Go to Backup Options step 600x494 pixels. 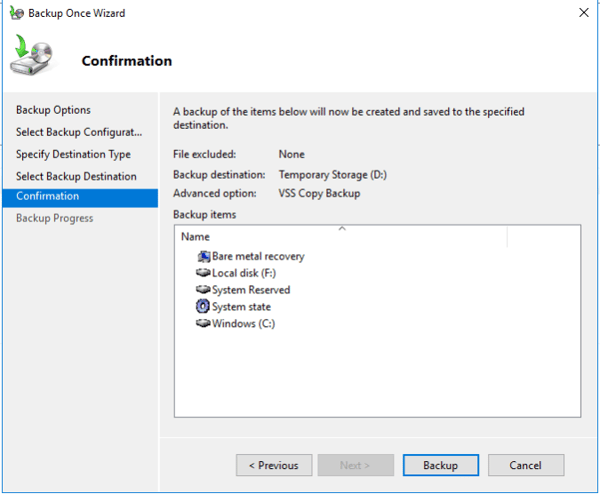pos(53,110)
